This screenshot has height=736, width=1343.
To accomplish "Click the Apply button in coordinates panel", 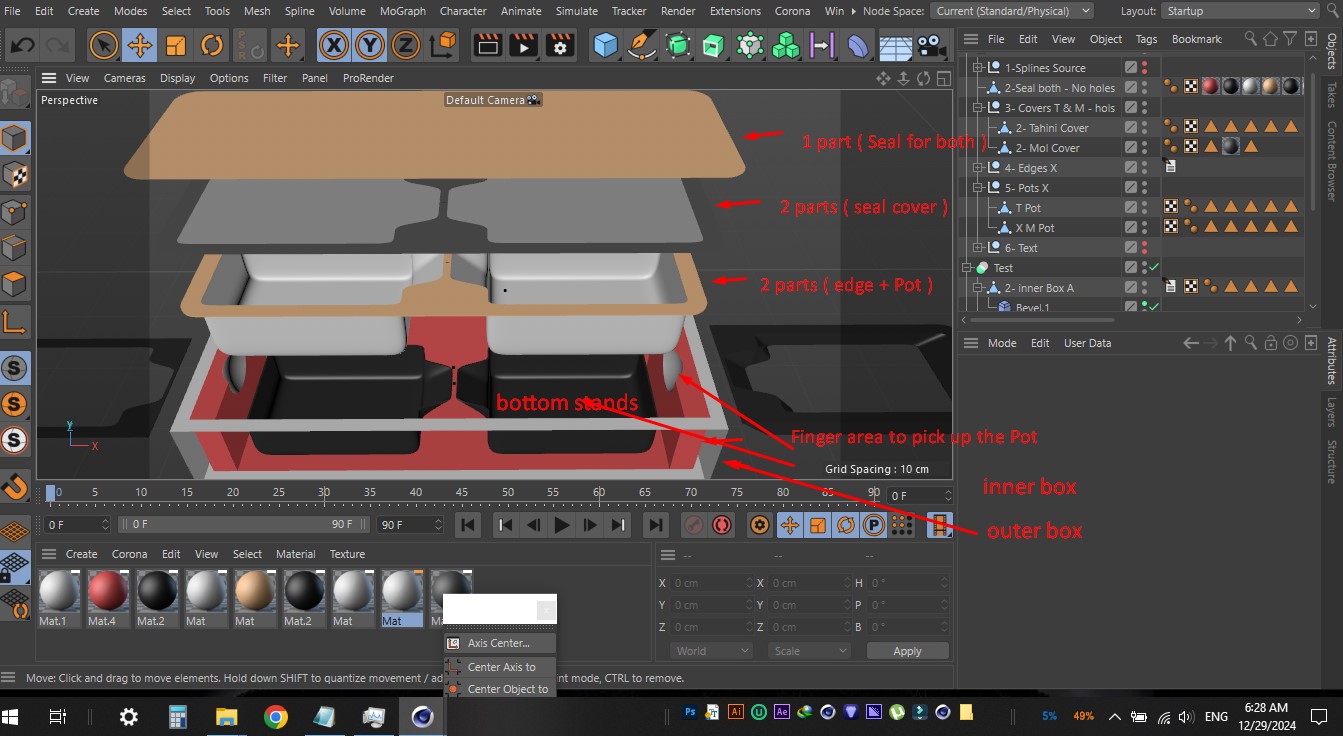I will (x=906, y=651).
